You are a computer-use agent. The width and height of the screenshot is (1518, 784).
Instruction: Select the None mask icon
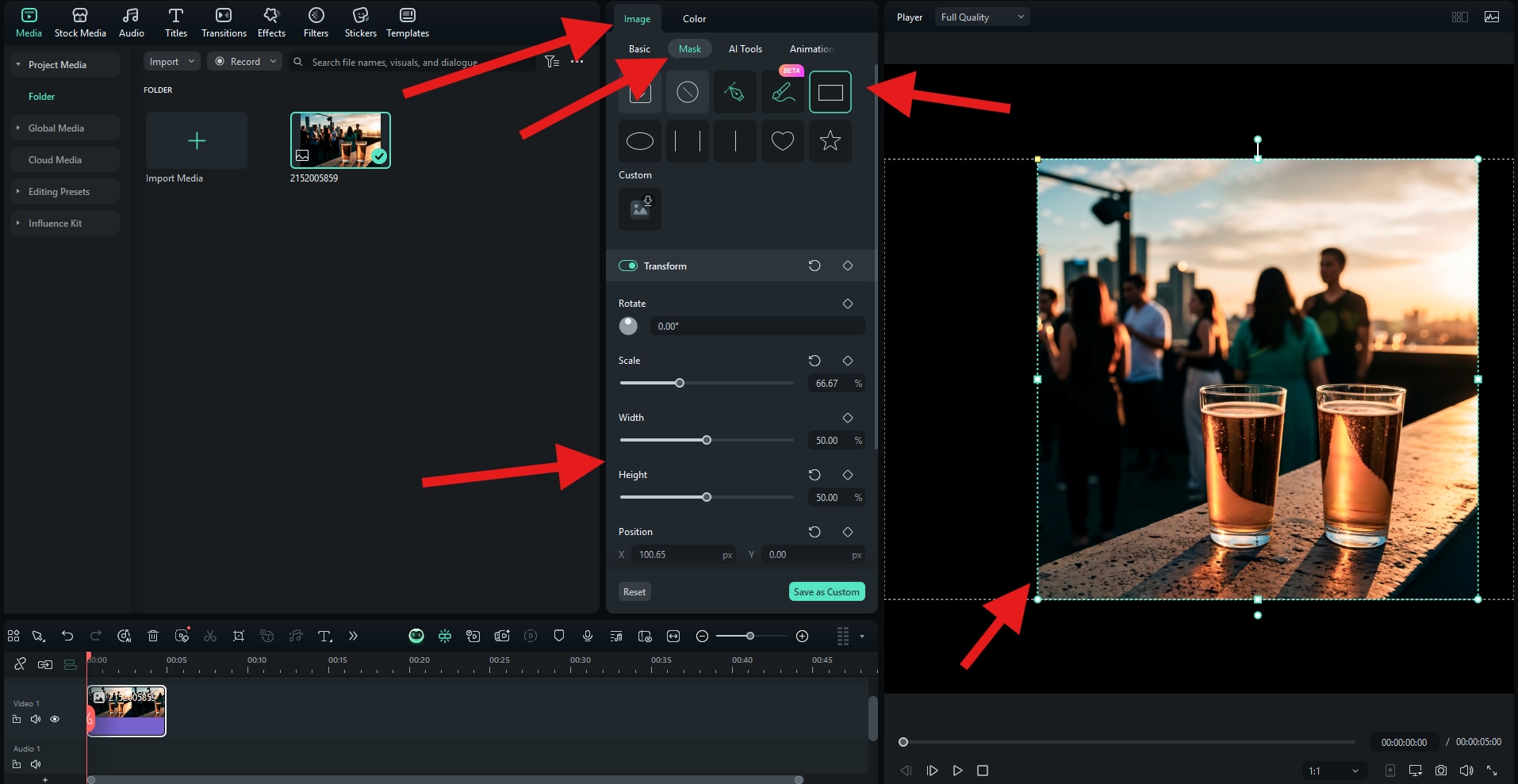pos(688,93)
